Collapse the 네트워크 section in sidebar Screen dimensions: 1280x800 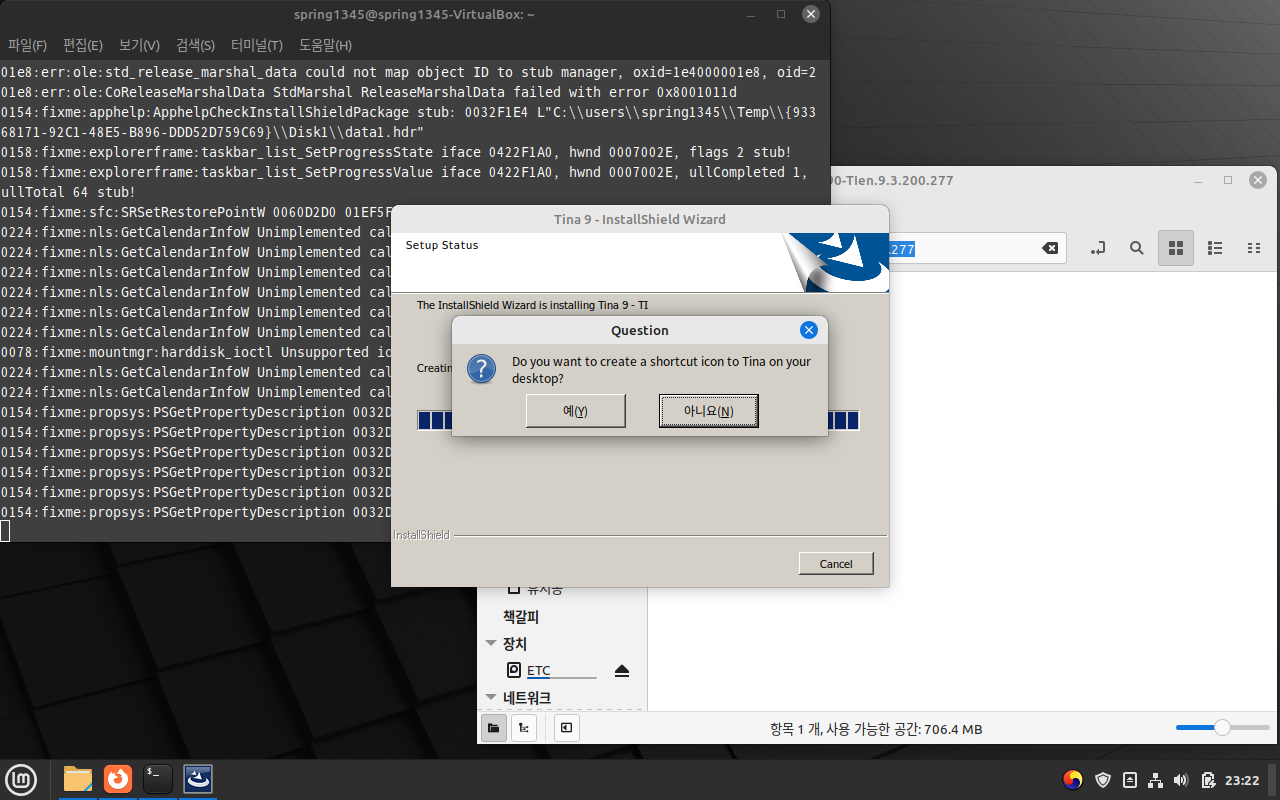pos(491,698)
